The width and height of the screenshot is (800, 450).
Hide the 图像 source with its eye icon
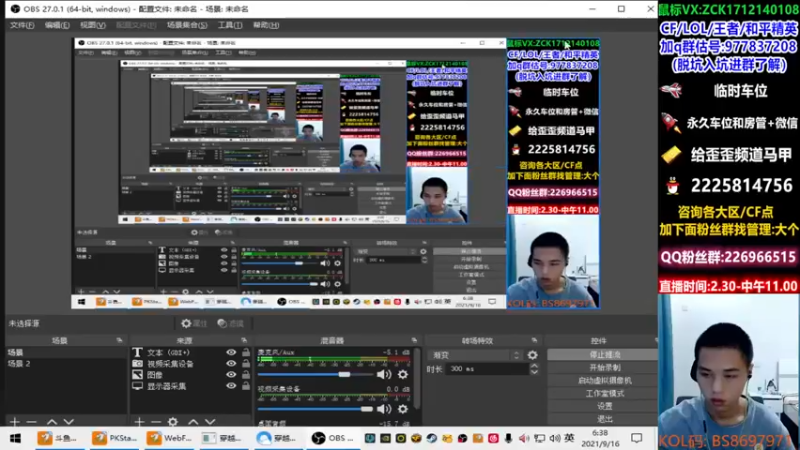point(231,375)
